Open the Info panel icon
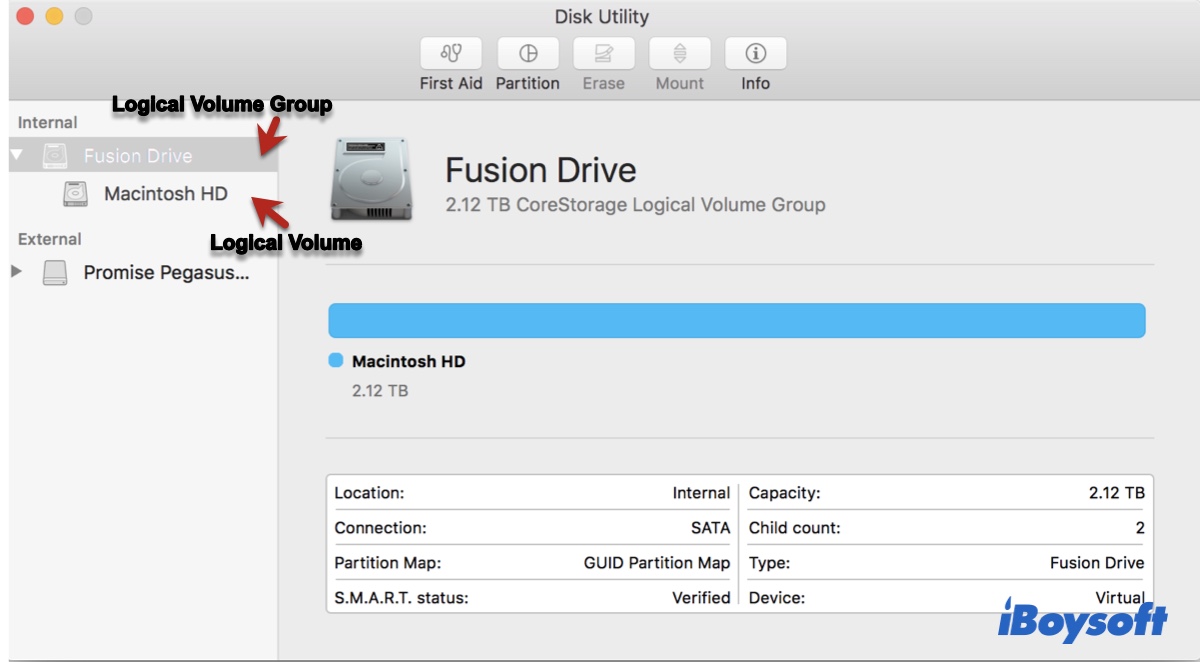1200x662 pixels. pyautogui.click(x=755, y=53)
